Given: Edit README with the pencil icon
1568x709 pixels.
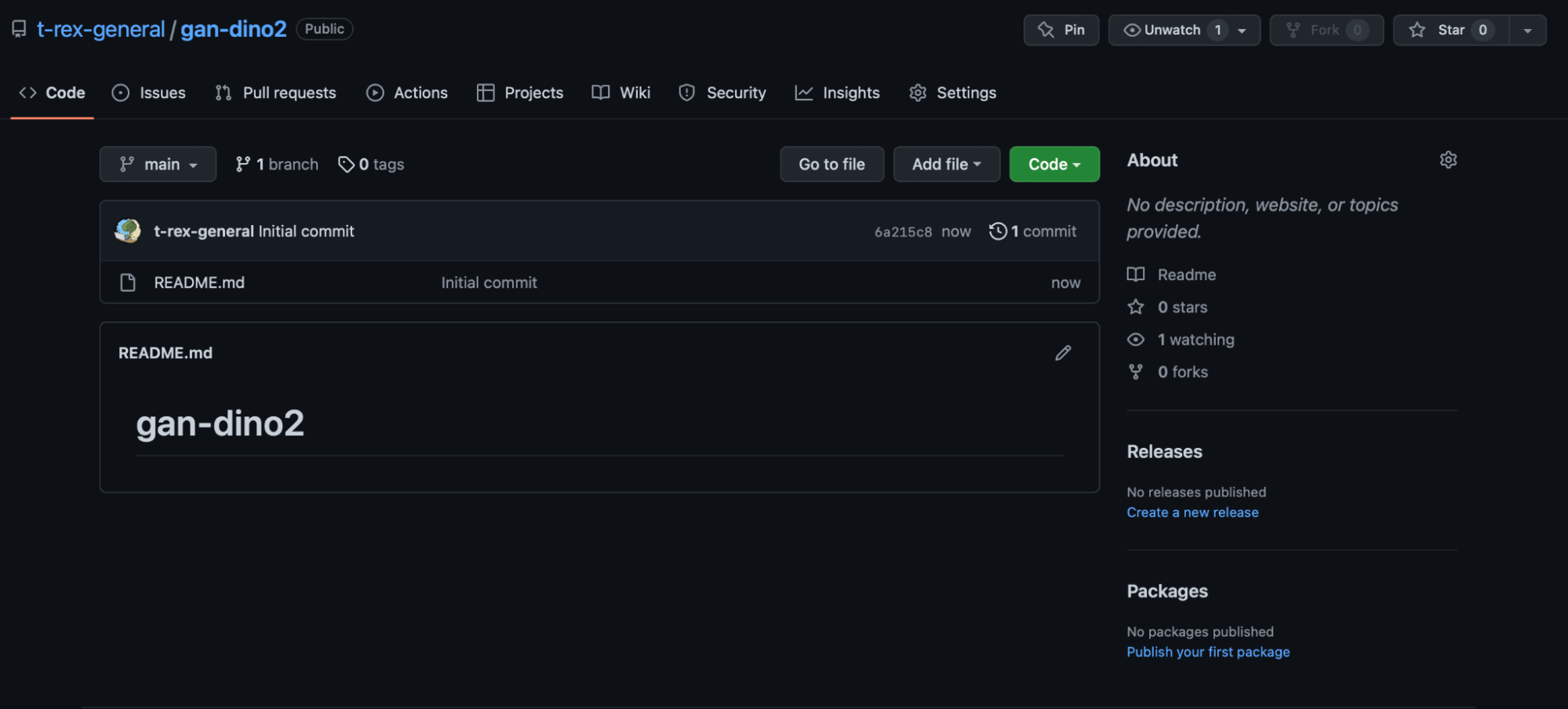Looking at the screenshot, I should pos(1063,353).
